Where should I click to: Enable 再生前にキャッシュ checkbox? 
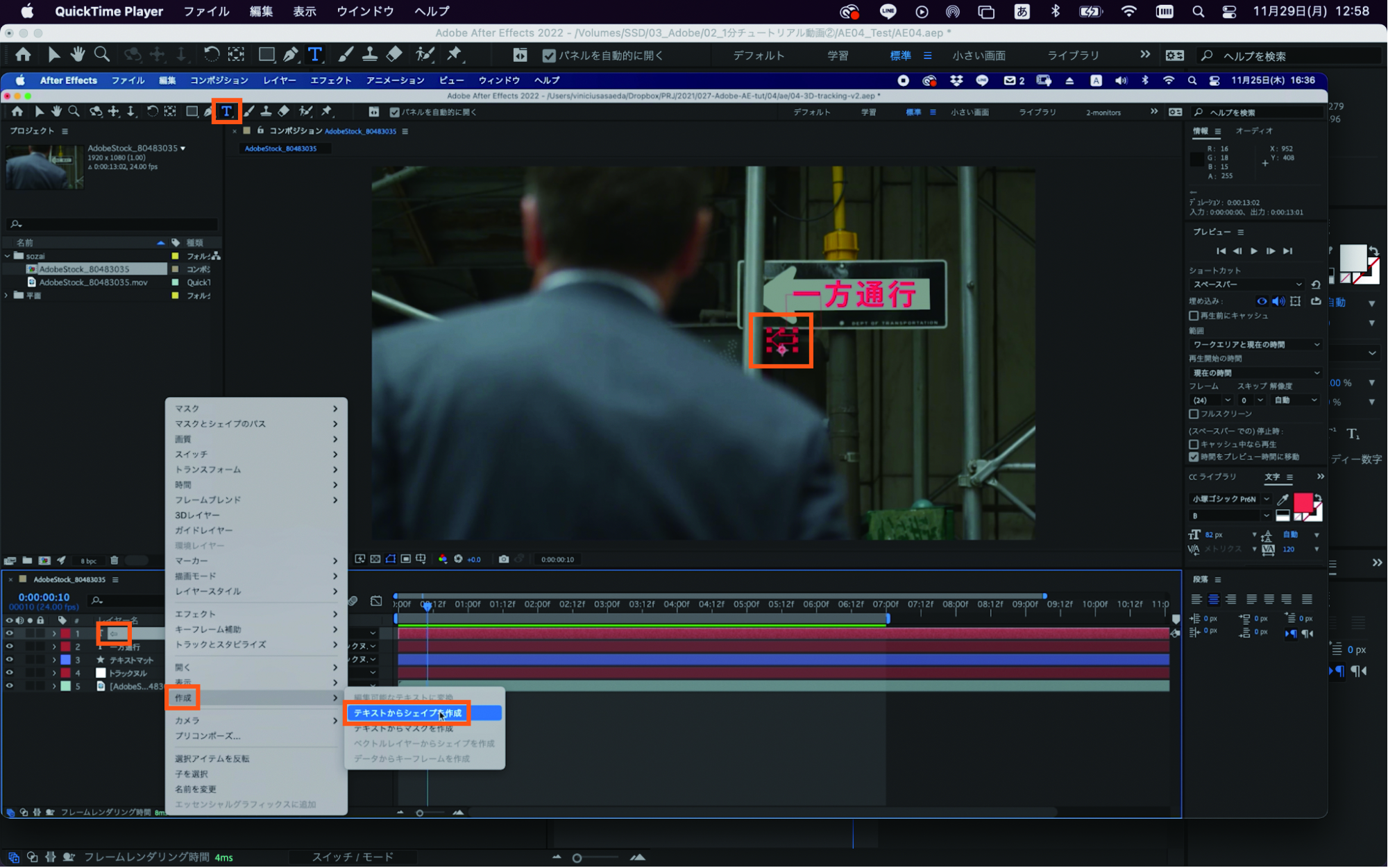(x=1194, y=316)
